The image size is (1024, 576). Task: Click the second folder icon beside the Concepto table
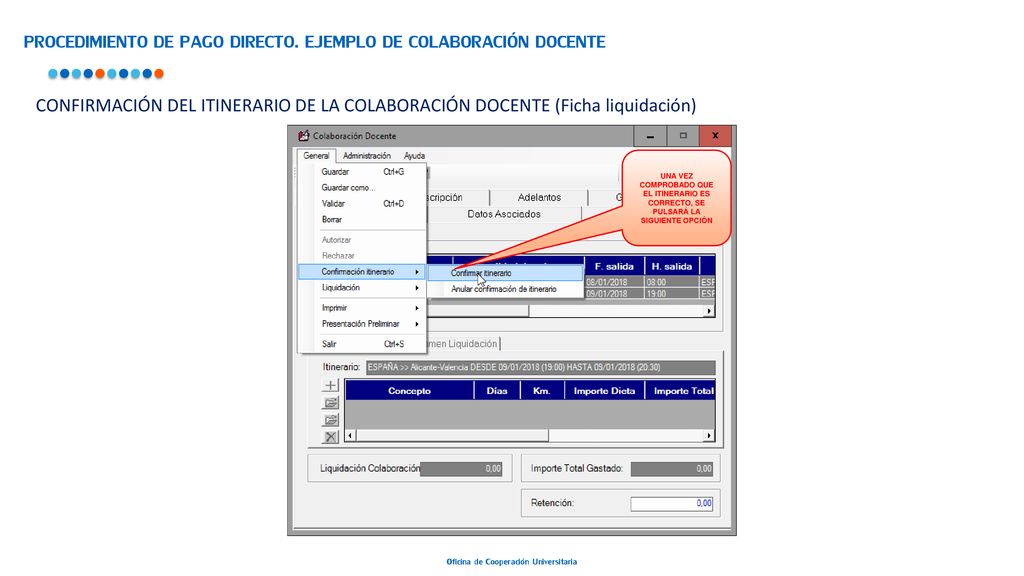tap(330, 420)
